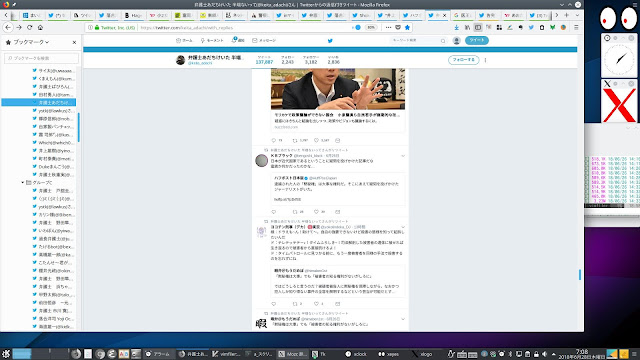Click the フォローする follow button
The image size is (640, 360).
coord(464,60)
